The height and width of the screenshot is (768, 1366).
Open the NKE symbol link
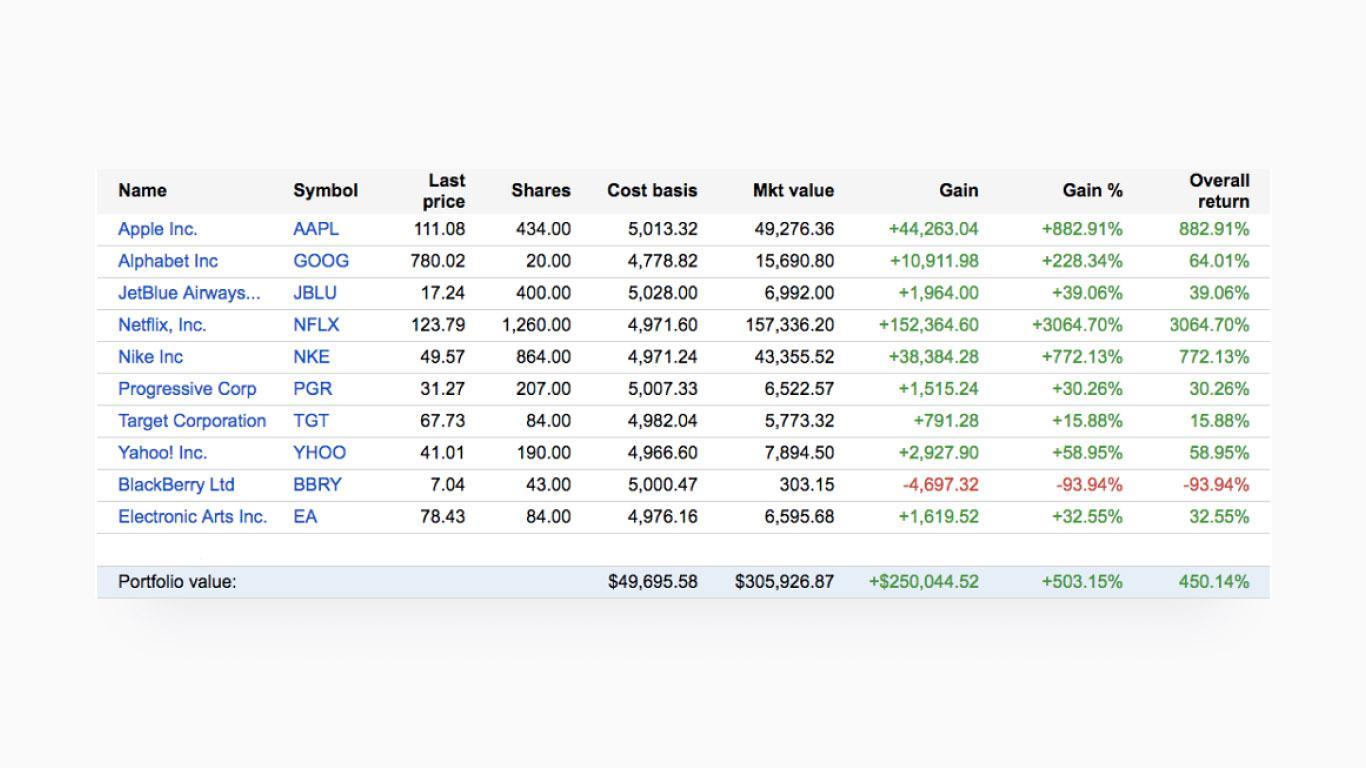pos(311,357)
